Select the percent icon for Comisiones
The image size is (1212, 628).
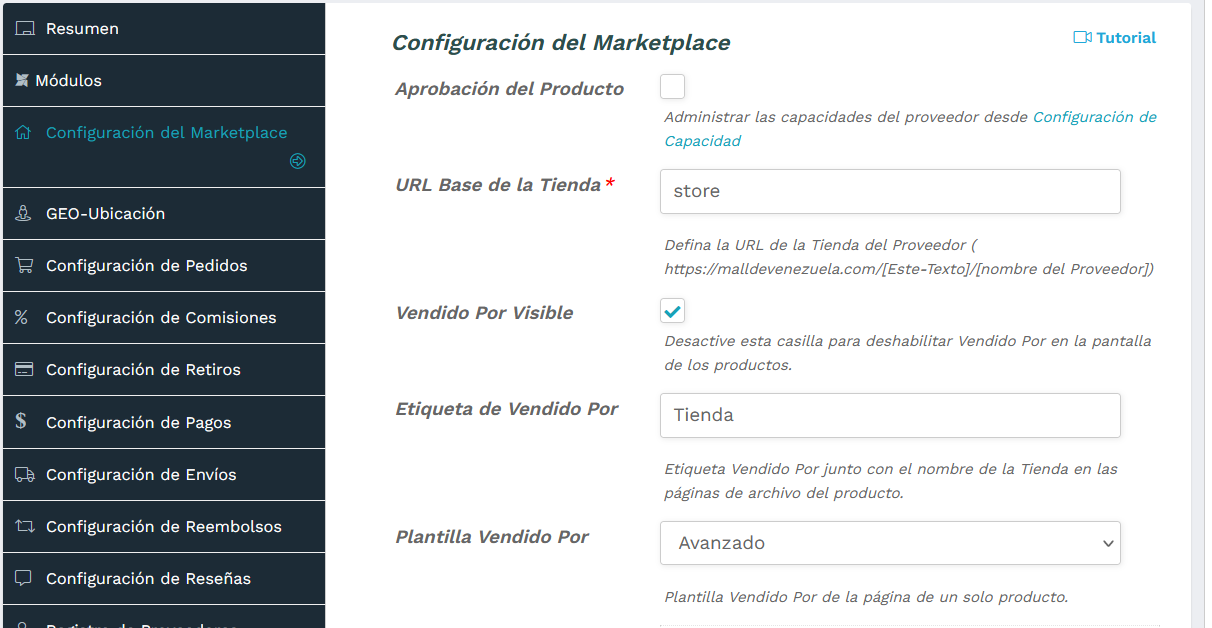pos(25,317)
